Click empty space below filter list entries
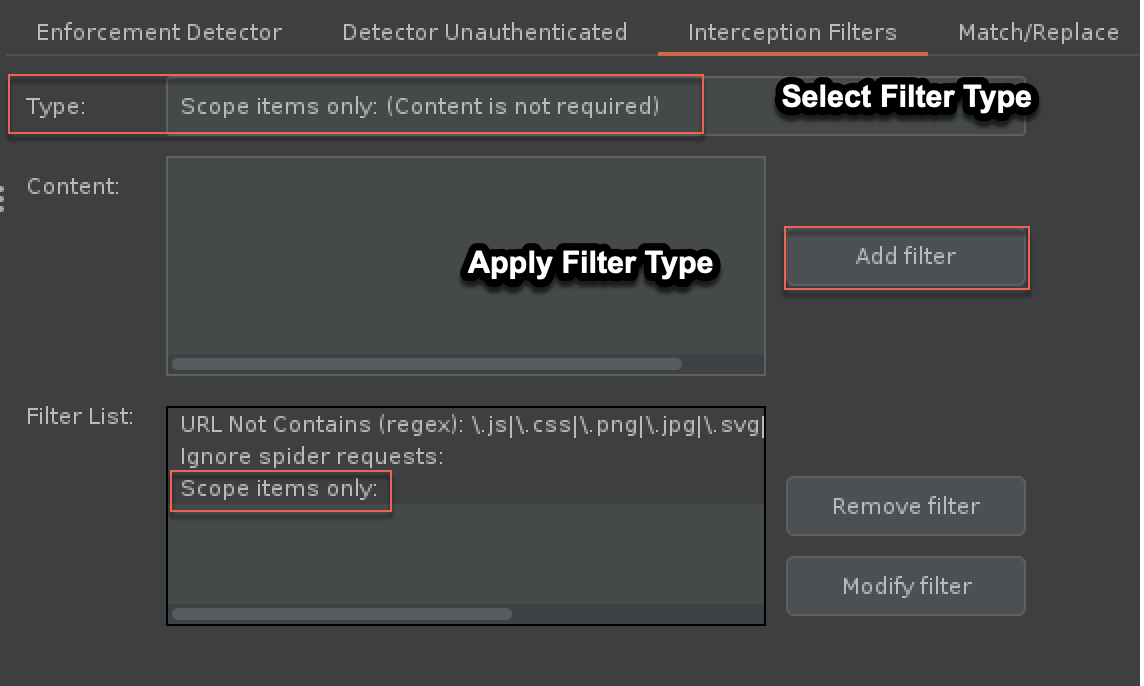1144x686 pixels. point(465,555)
